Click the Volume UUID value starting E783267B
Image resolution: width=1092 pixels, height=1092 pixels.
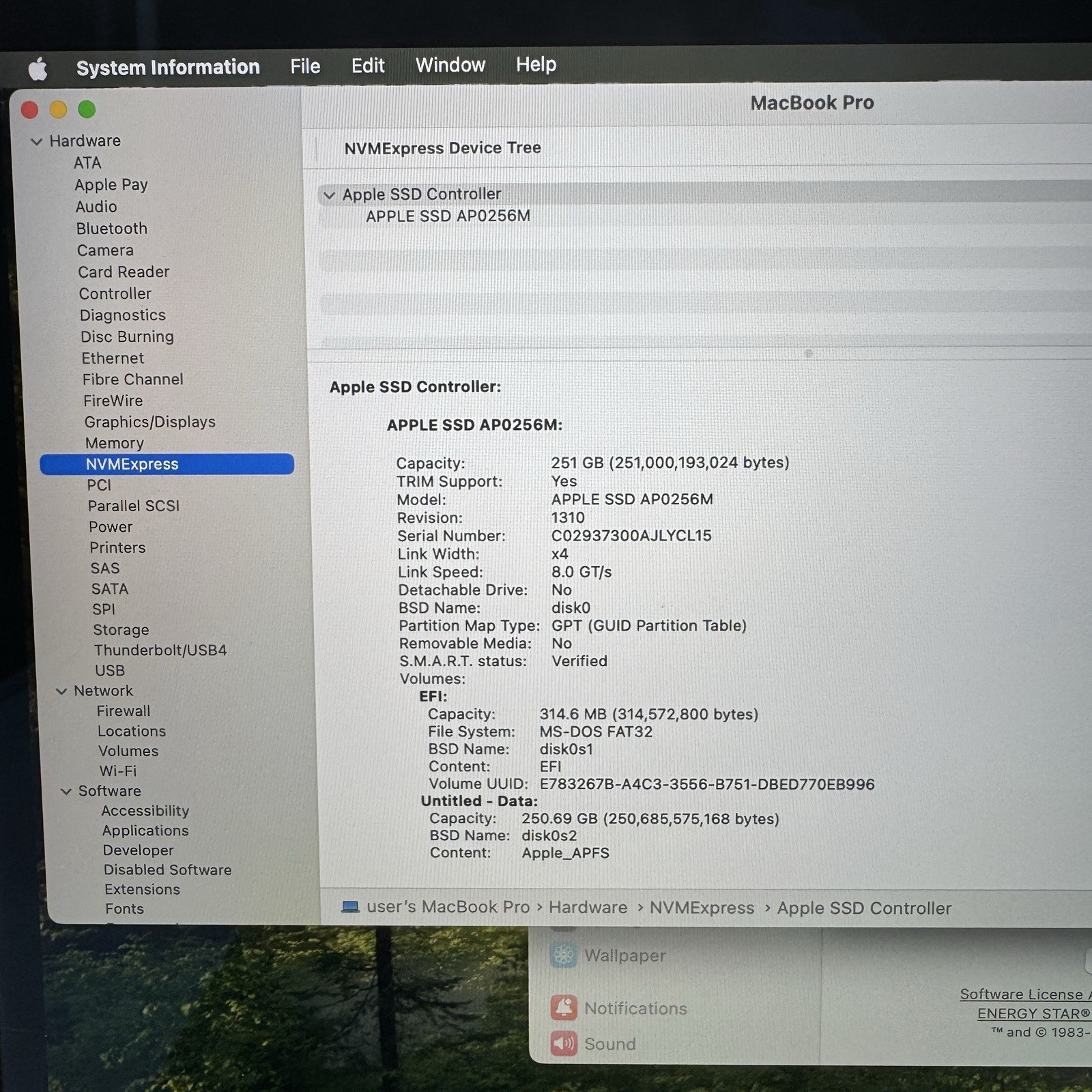707,784
